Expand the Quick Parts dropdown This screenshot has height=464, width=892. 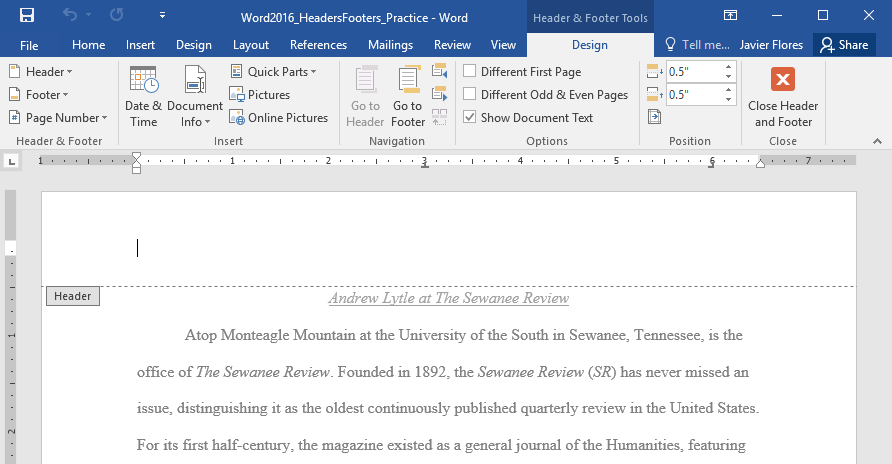[273, 72]
